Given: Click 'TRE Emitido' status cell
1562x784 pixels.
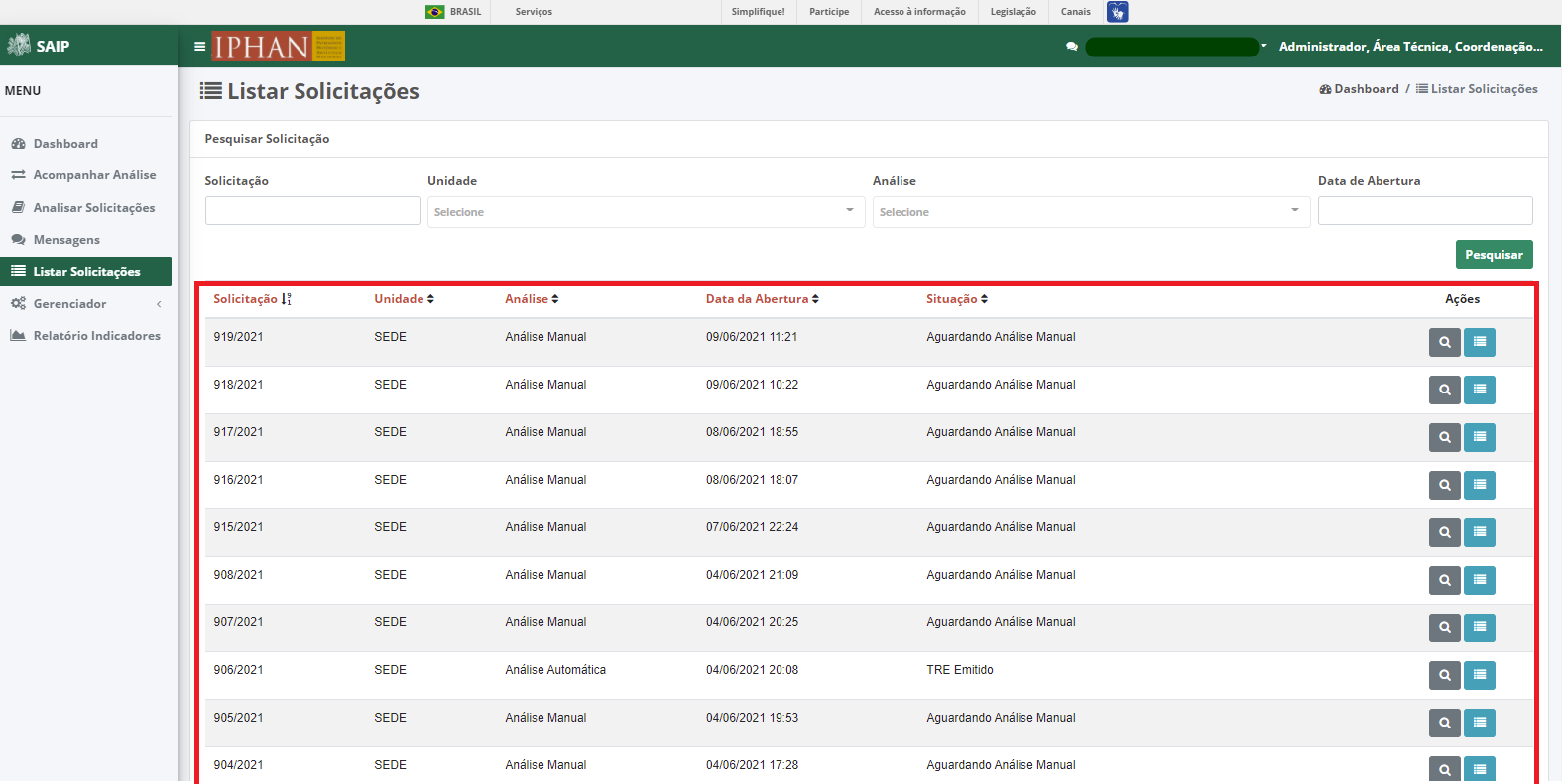Looking at the screenshot, I should click(x=960, y=670).
